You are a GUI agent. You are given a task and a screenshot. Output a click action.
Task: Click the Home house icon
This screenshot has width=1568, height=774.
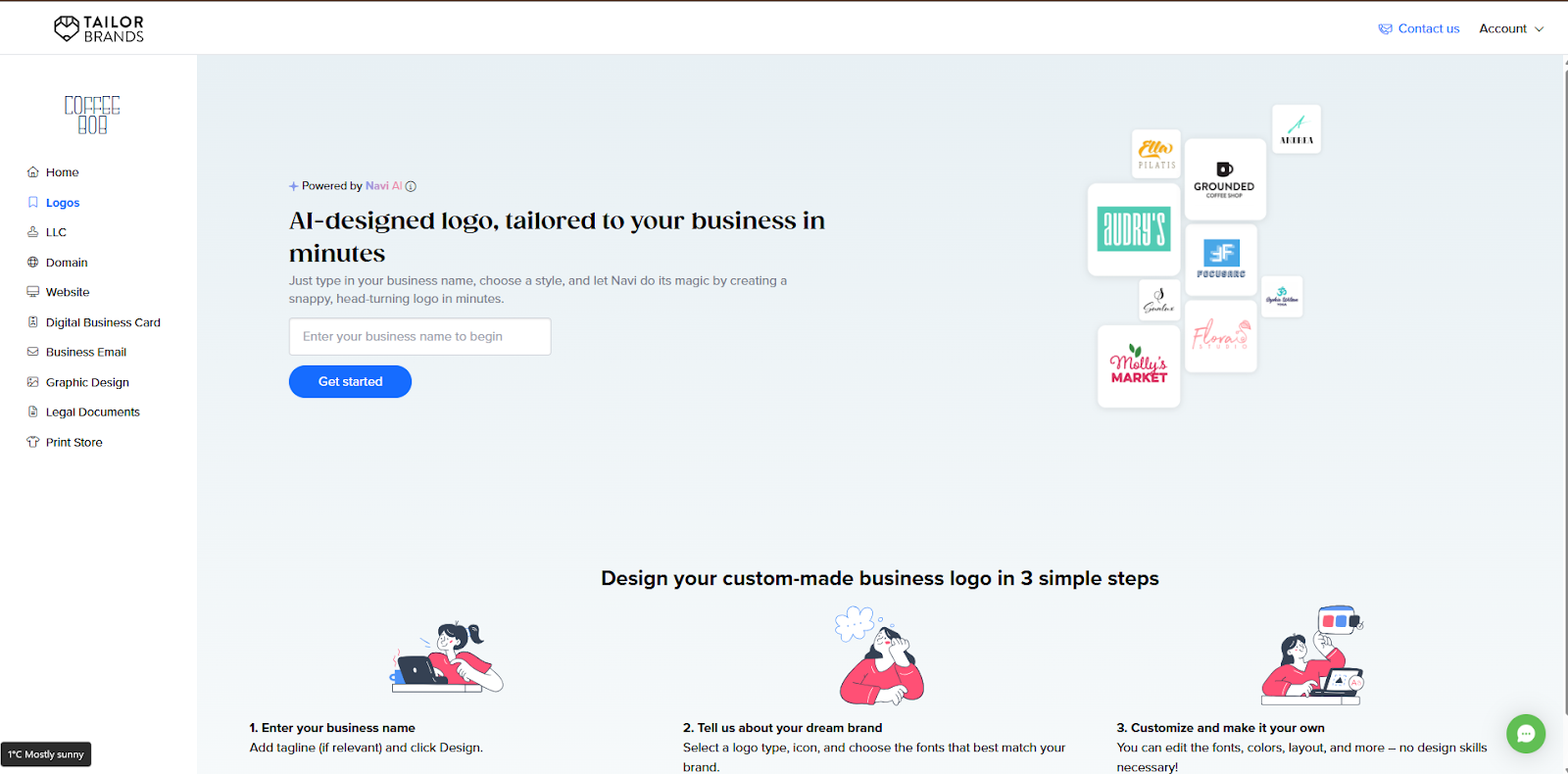click(33, 172)
